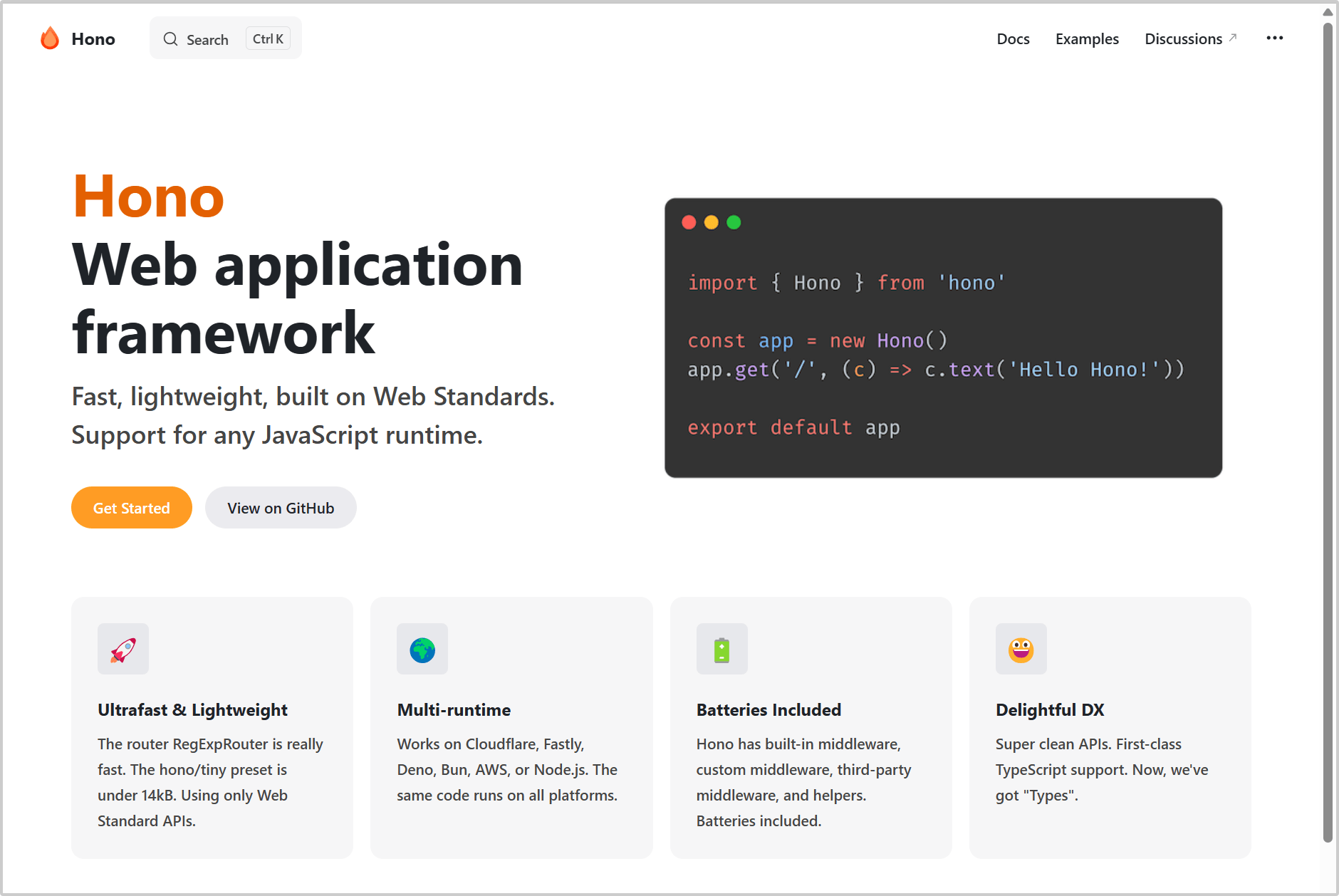Click the Hono flame logo icon
Image resolution: width=1339 pixels, height=896 pixels.
50,38
